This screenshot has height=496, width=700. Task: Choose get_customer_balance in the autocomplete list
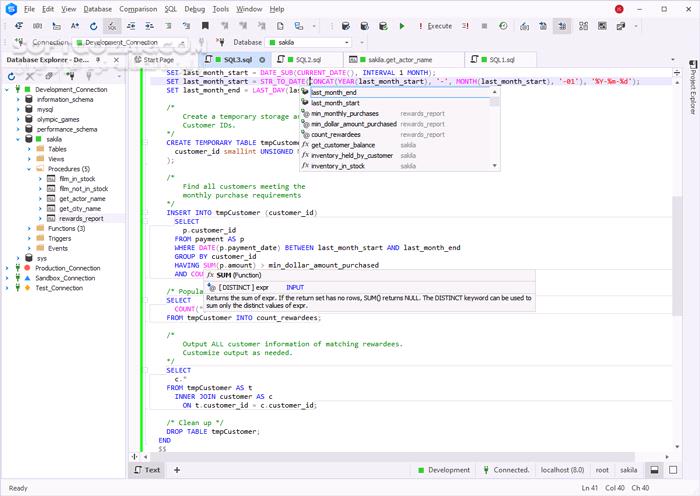pos(396,145)
